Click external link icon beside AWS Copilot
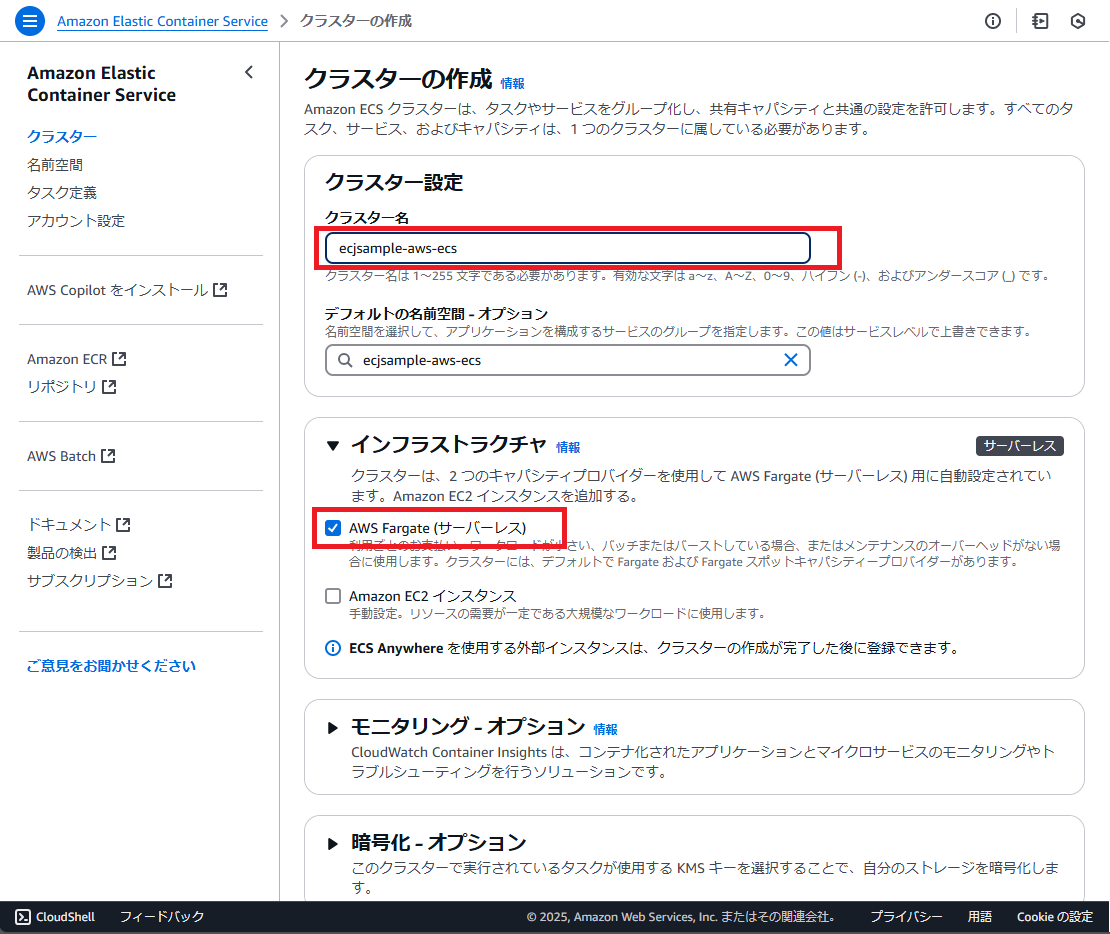The width and height of the screenshot is (1110, 934). point(220,290)
